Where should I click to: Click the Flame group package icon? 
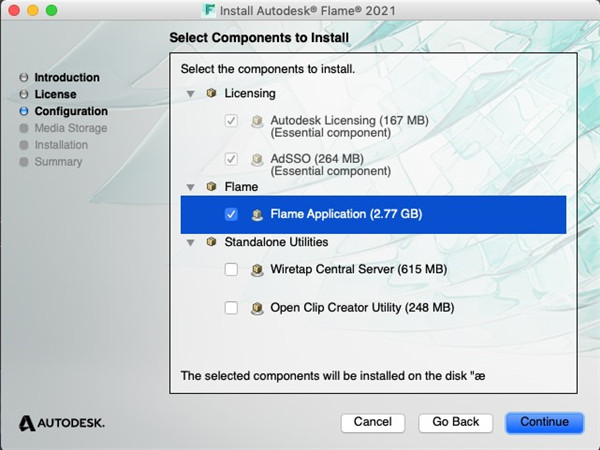tap(210, 186)
